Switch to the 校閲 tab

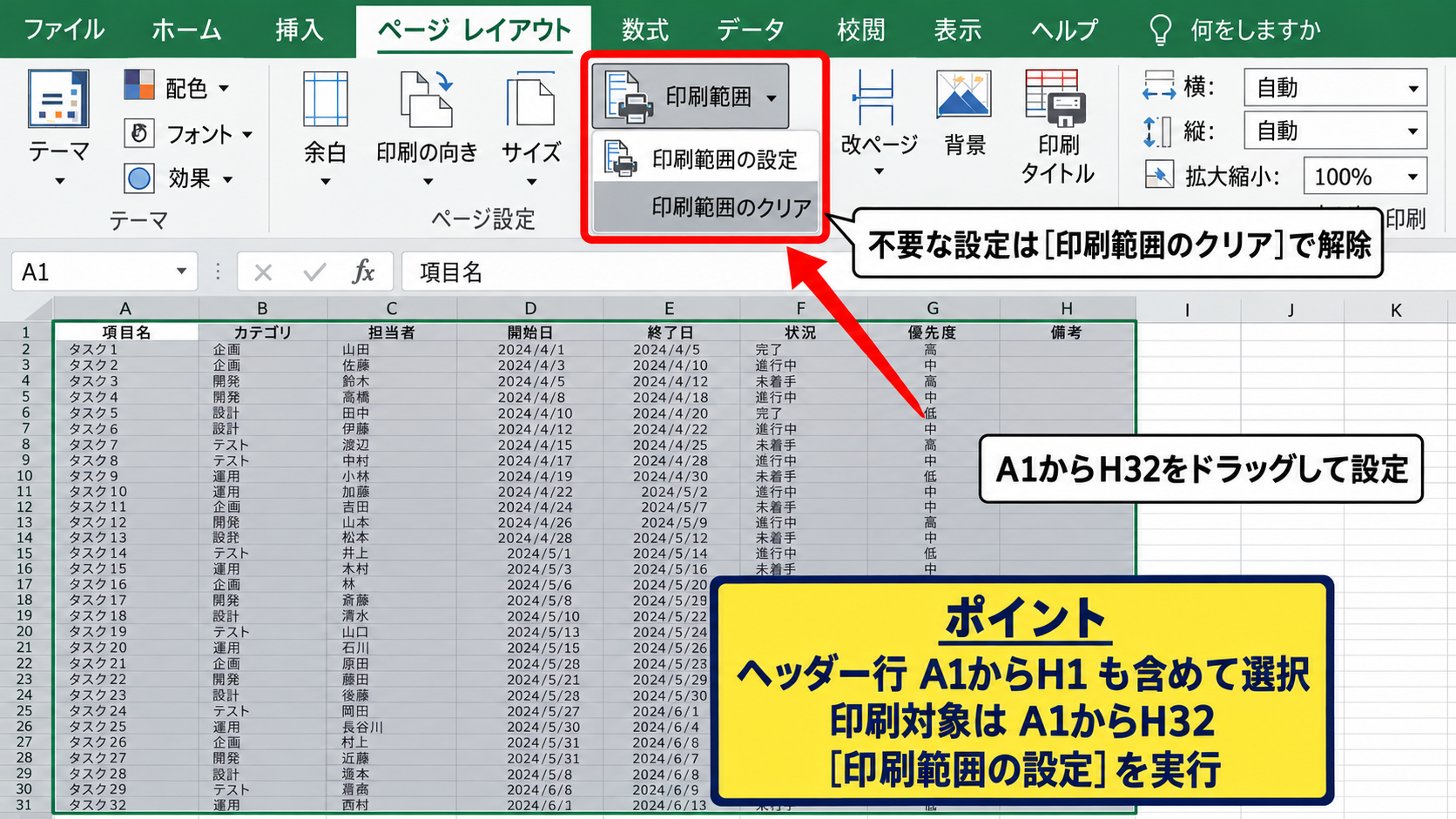point(860,30)
